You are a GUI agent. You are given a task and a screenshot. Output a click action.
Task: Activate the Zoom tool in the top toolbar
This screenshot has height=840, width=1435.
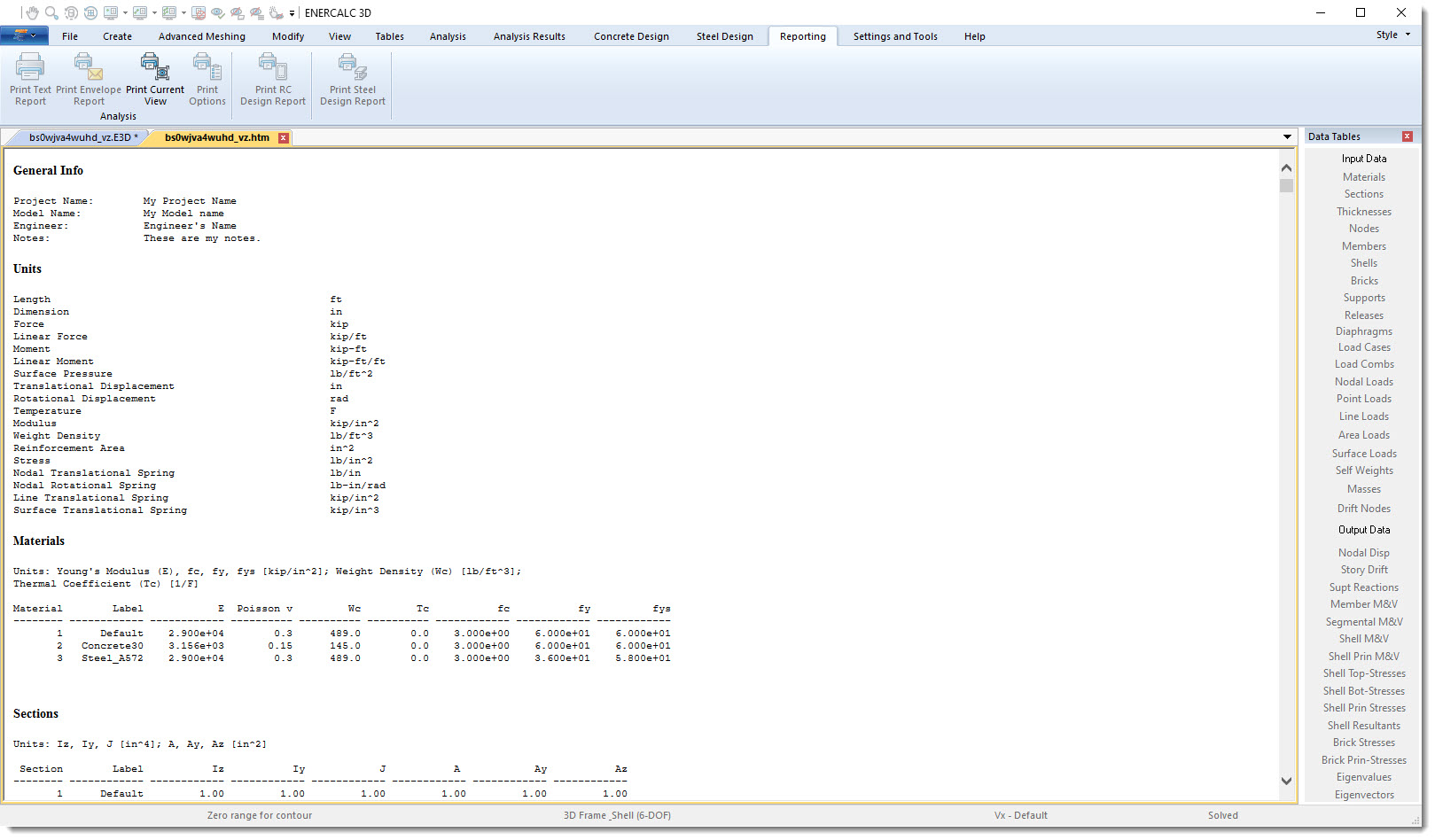coord(51,13)
